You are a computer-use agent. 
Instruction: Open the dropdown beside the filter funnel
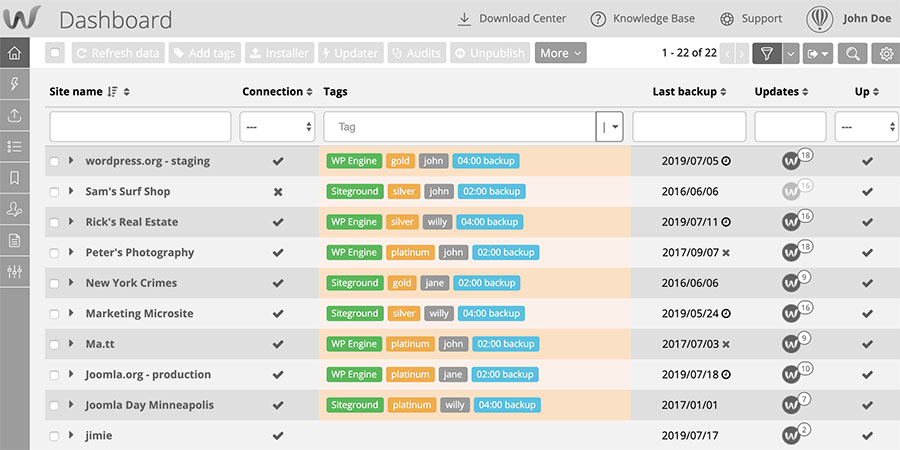coord(791,53)
